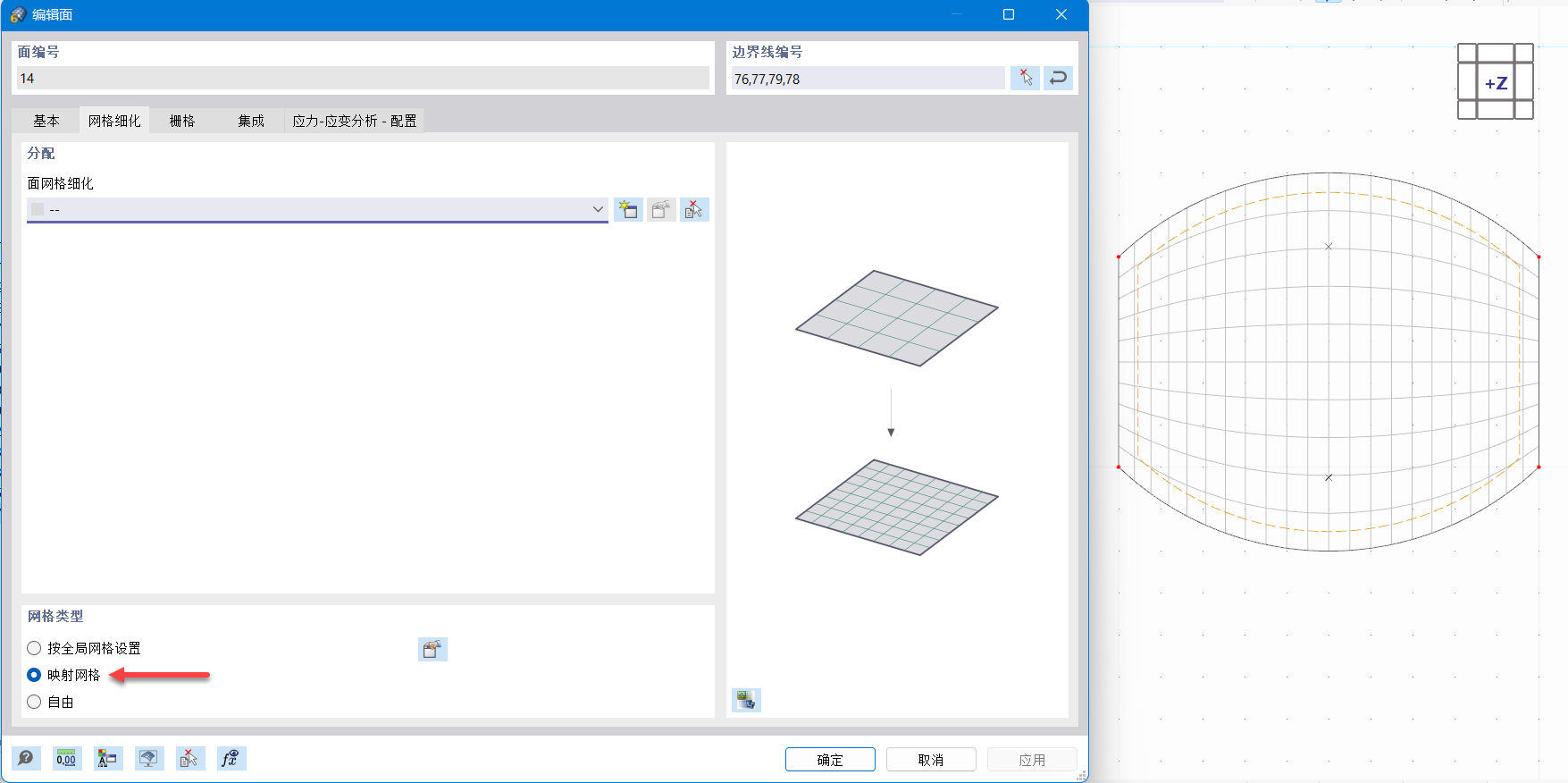Click the 取消 button
The image size is (1568, 783).
931,760
